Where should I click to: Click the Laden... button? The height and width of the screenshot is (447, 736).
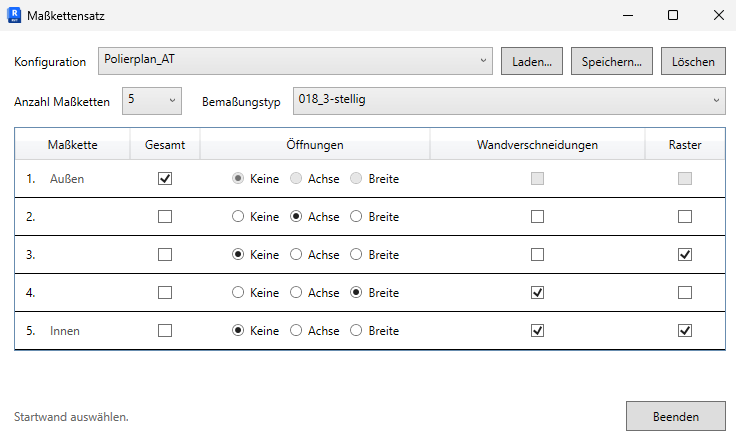coord(532,61)
